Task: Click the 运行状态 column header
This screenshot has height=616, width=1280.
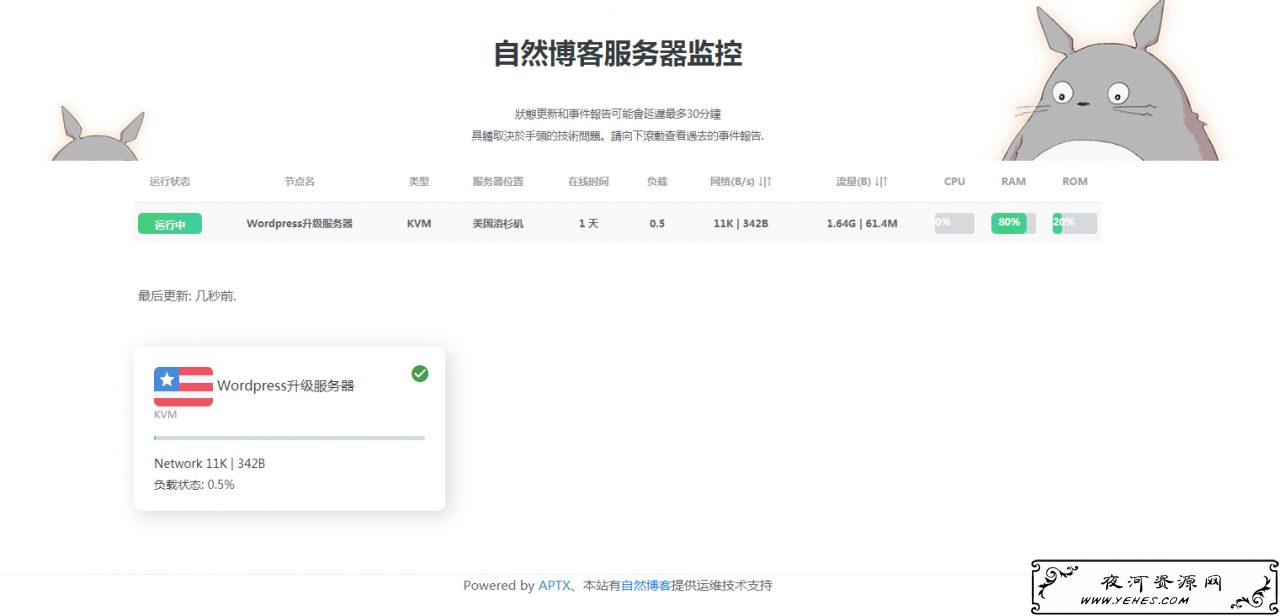Action: pyautogui.click(x=170, y=182)
